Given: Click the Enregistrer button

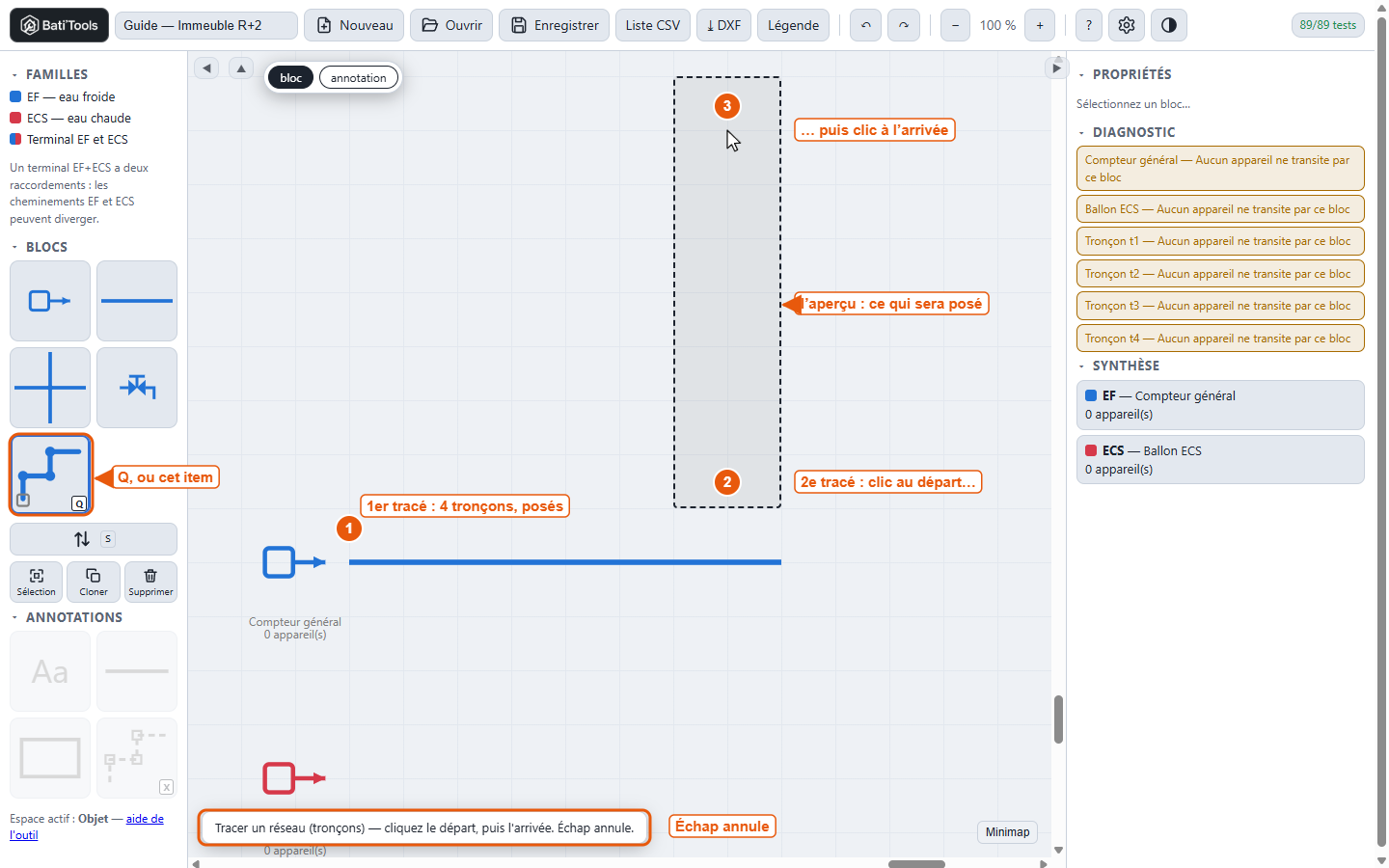Looking at the screenshot, I should coord(555,25).
